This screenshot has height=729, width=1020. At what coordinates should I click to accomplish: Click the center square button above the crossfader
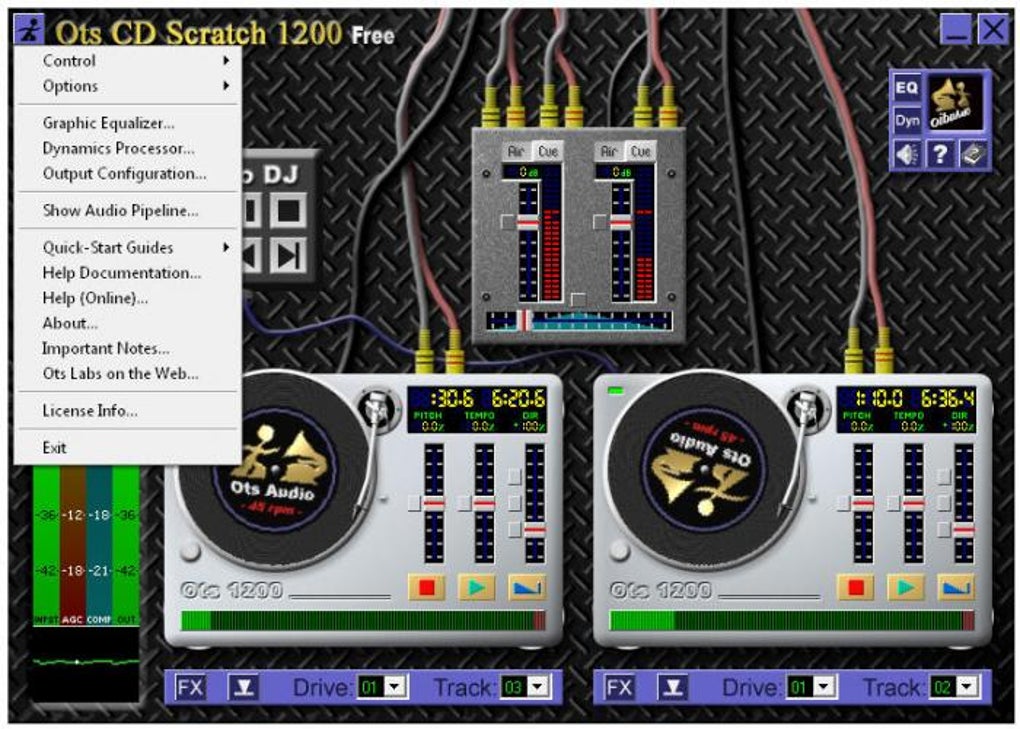coord(578,299)
